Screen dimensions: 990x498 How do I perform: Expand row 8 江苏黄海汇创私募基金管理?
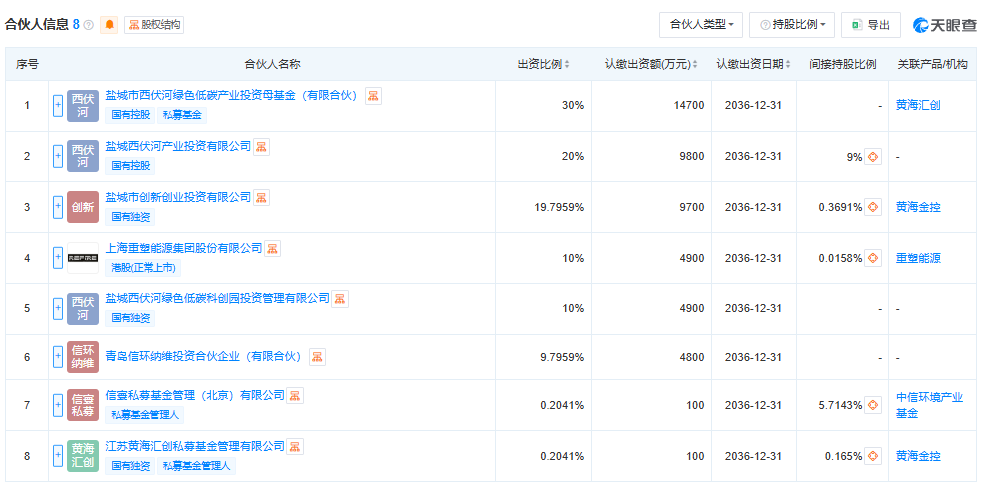pyautogui.click(x=57, y=456)
